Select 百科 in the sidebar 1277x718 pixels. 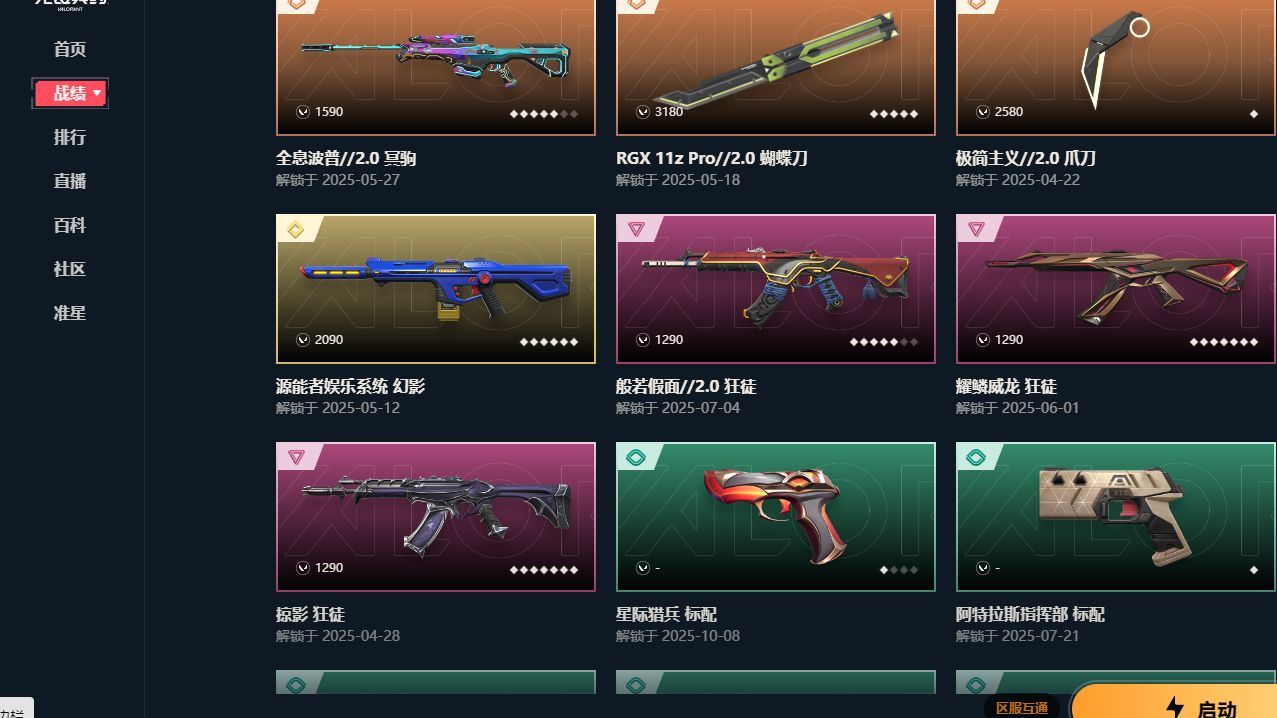tap(70, 225)
